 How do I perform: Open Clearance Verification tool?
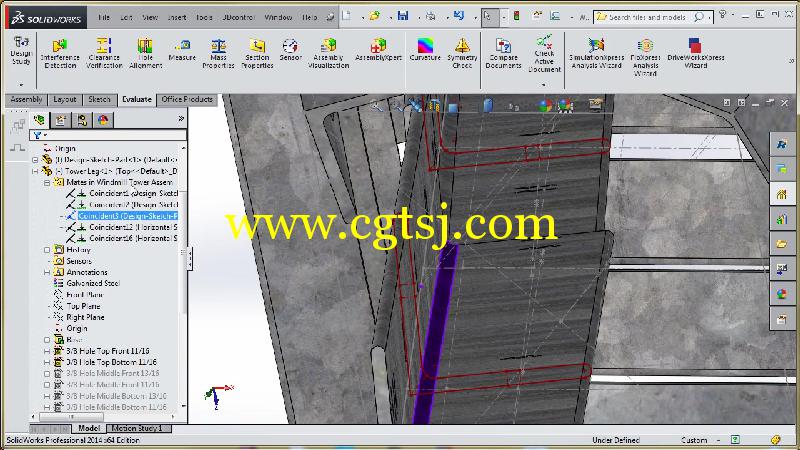104,53
